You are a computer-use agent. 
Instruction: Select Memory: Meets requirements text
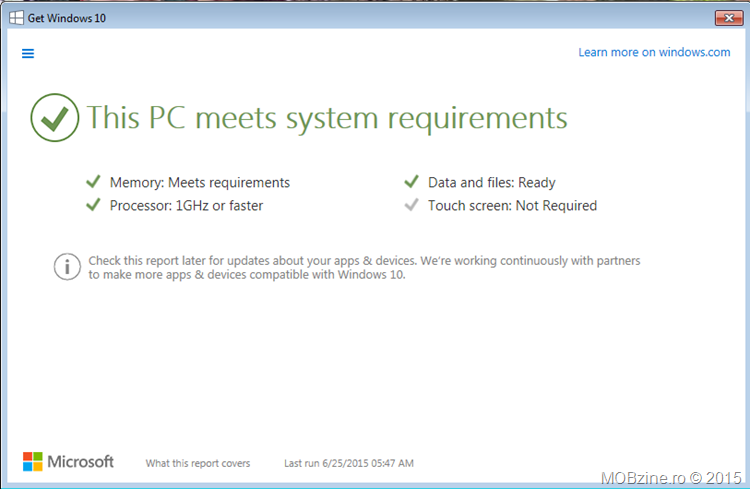[199, 182]
